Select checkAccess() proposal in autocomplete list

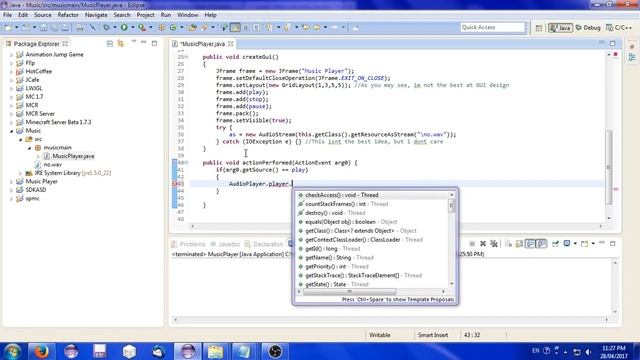point(372,195)
